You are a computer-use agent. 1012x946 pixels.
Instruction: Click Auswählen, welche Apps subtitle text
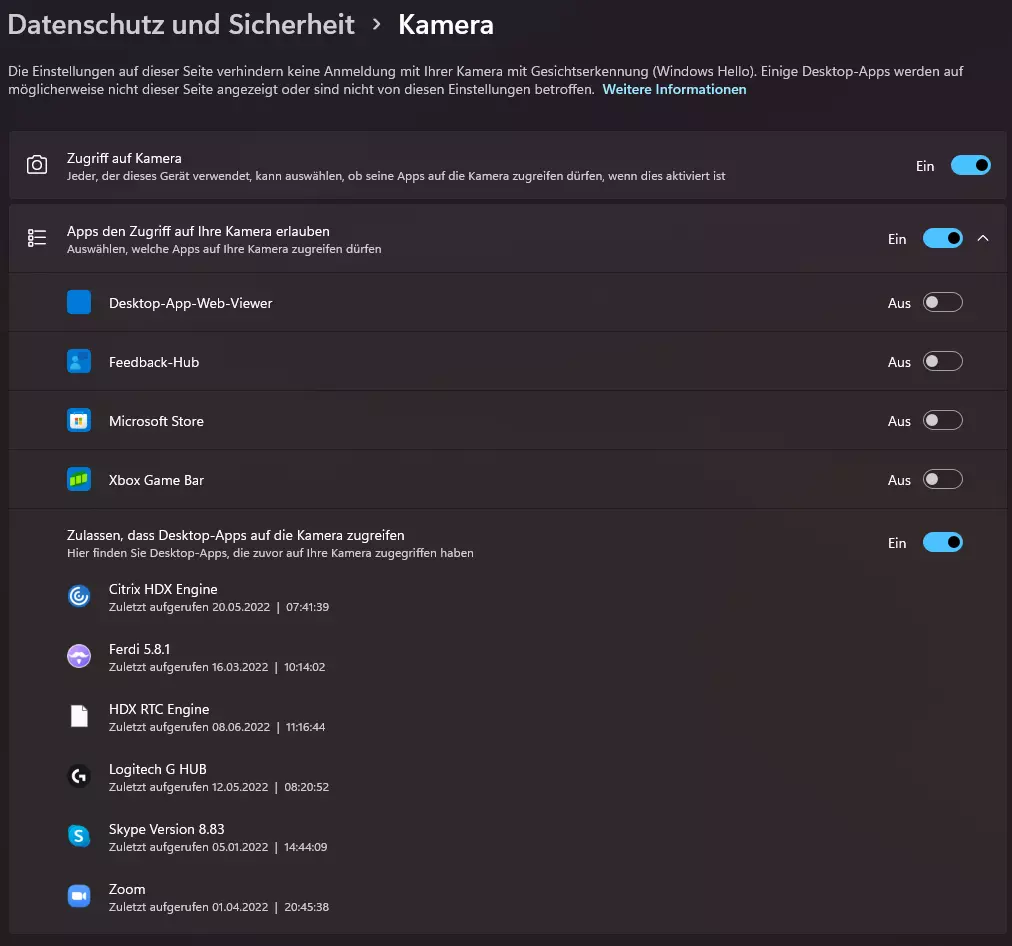coord(224,249)
